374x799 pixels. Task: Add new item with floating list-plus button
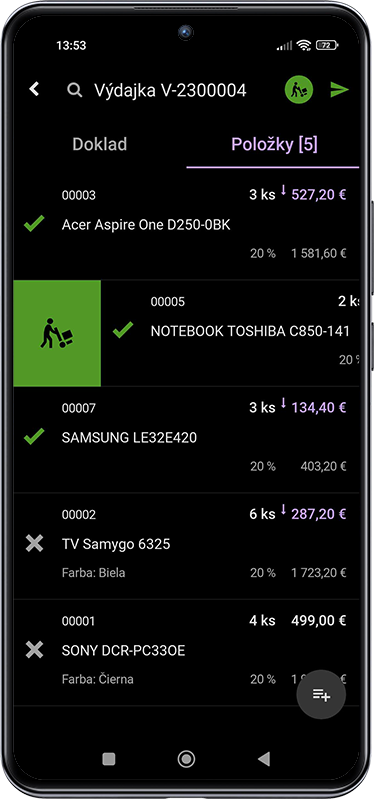click(322, 695)
